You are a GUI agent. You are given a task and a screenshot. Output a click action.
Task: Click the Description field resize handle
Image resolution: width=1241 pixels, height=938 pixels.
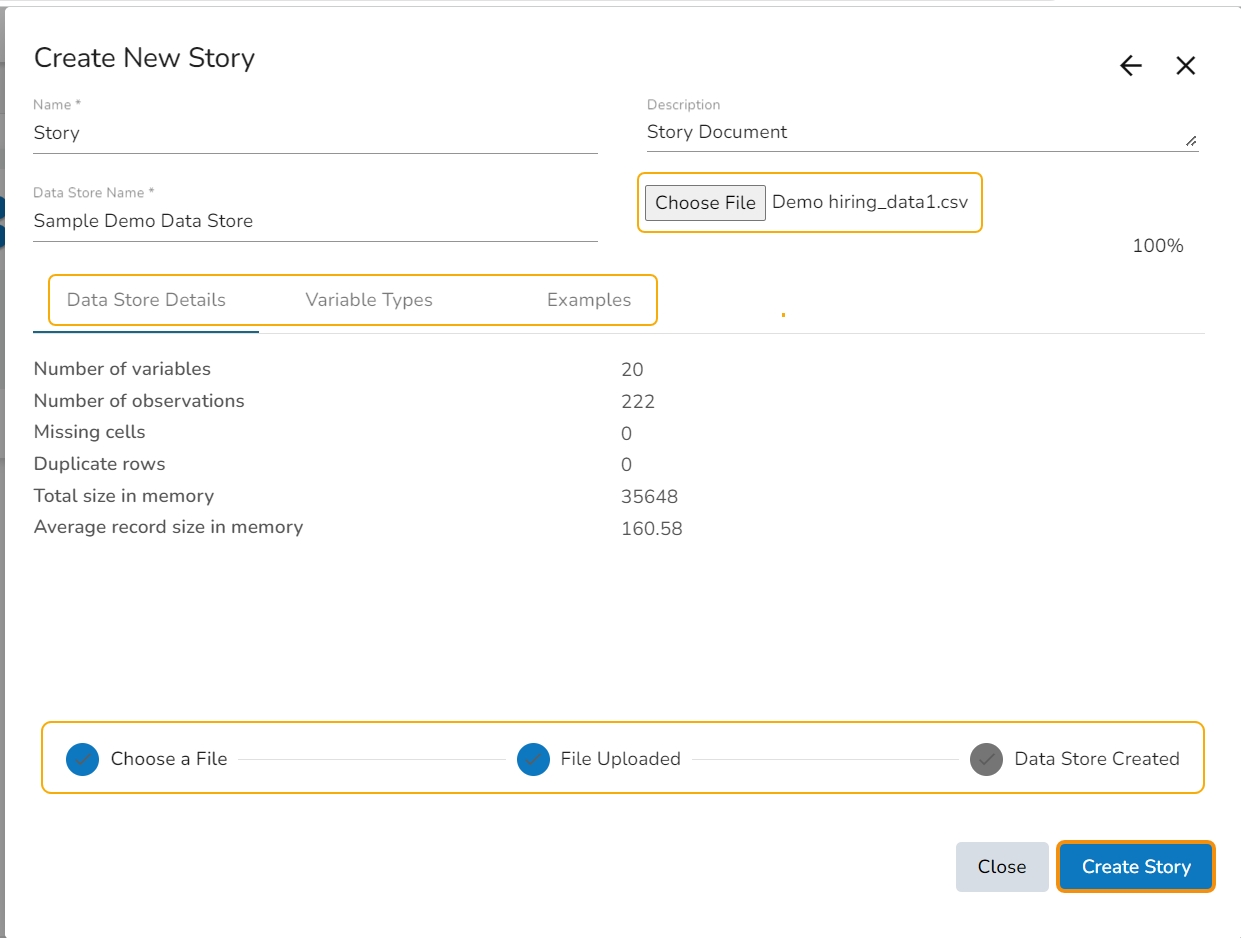coord(1190,142)
